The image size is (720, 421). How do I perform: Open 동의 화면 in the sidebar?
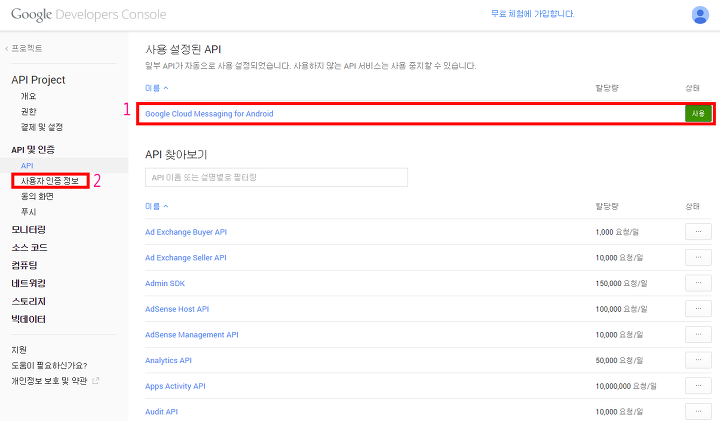(37, 196)
